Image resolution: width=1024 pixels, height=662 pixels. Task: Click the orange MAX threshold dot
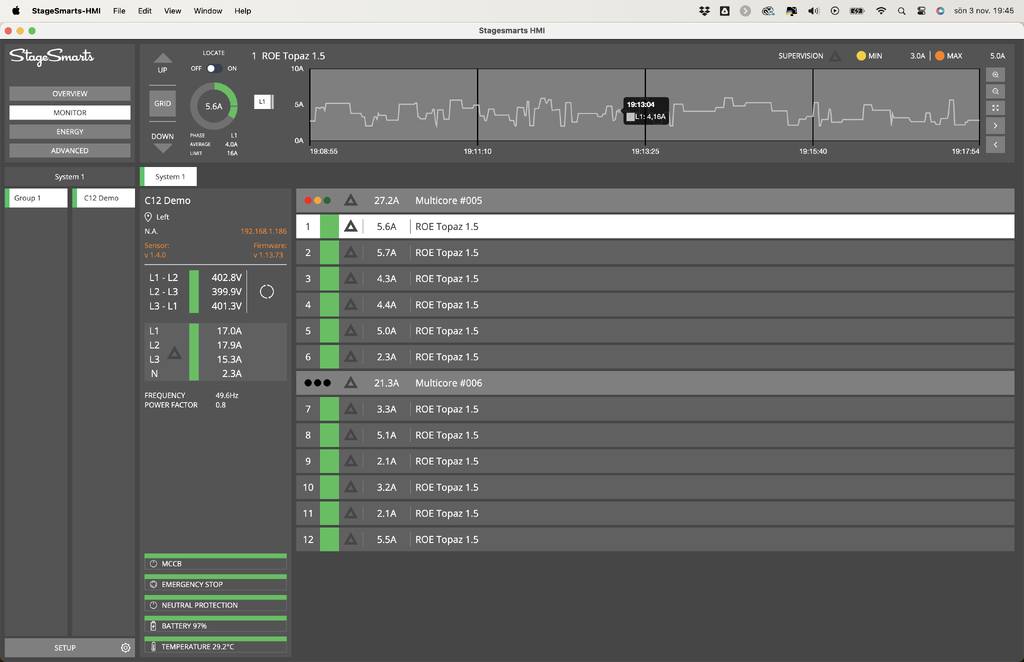coord(939,56)
